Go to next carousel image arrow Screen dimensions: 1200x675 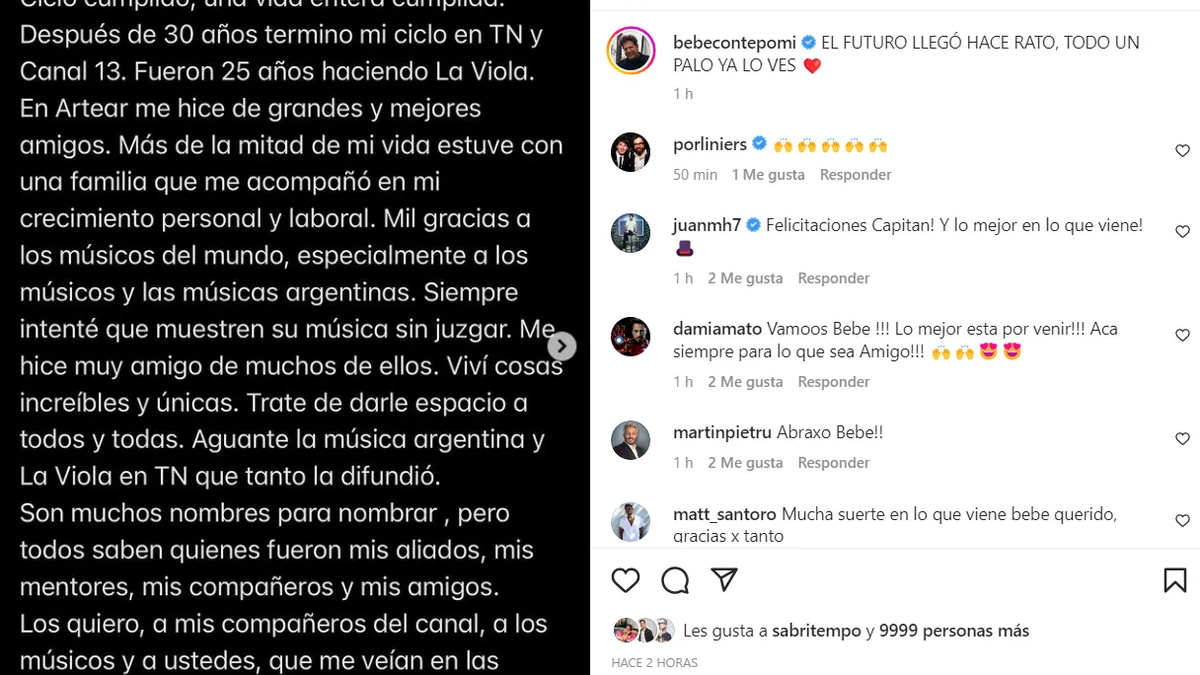point(562,346)
